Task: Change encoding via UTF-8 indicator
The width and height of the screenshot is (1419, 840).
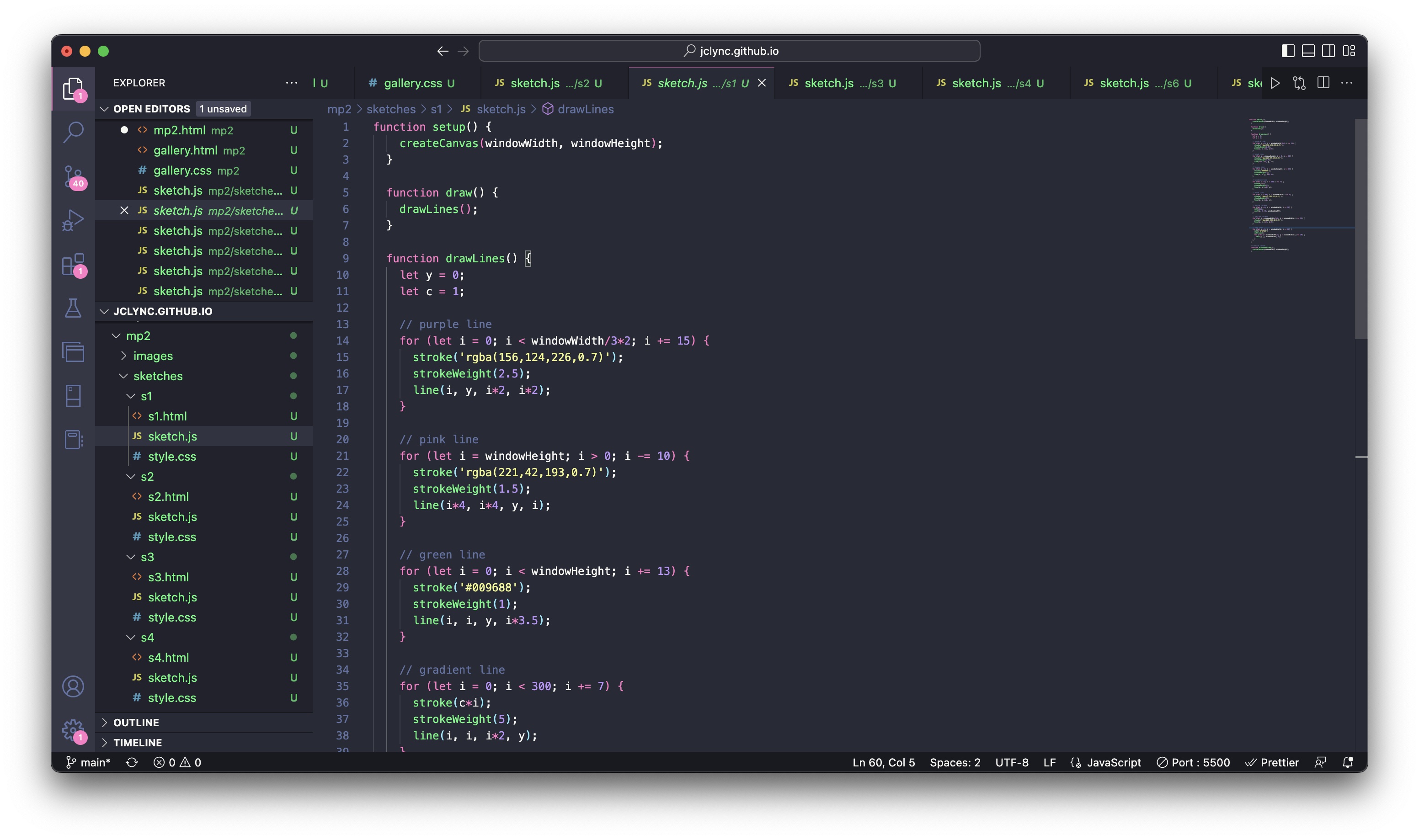Action: click(x=1012, y=762)
